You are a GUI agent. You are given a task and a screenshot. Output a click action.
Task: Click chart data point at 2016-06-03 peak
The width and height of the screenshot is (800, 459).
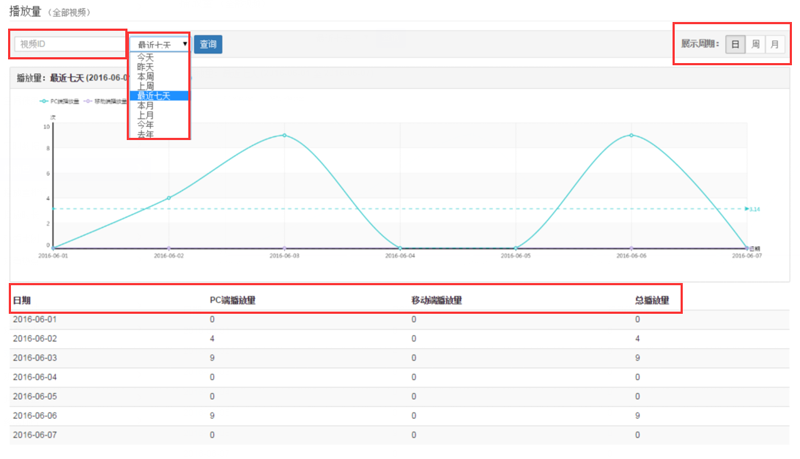tap(285, 135)
